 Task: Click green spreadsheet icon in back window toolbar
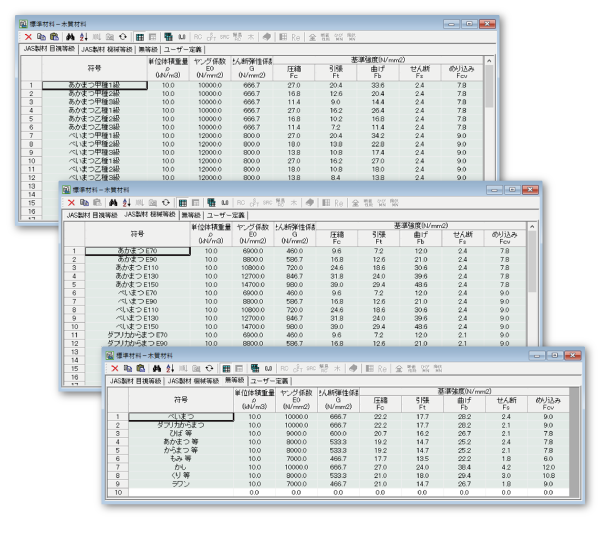(x=168, y=37)
